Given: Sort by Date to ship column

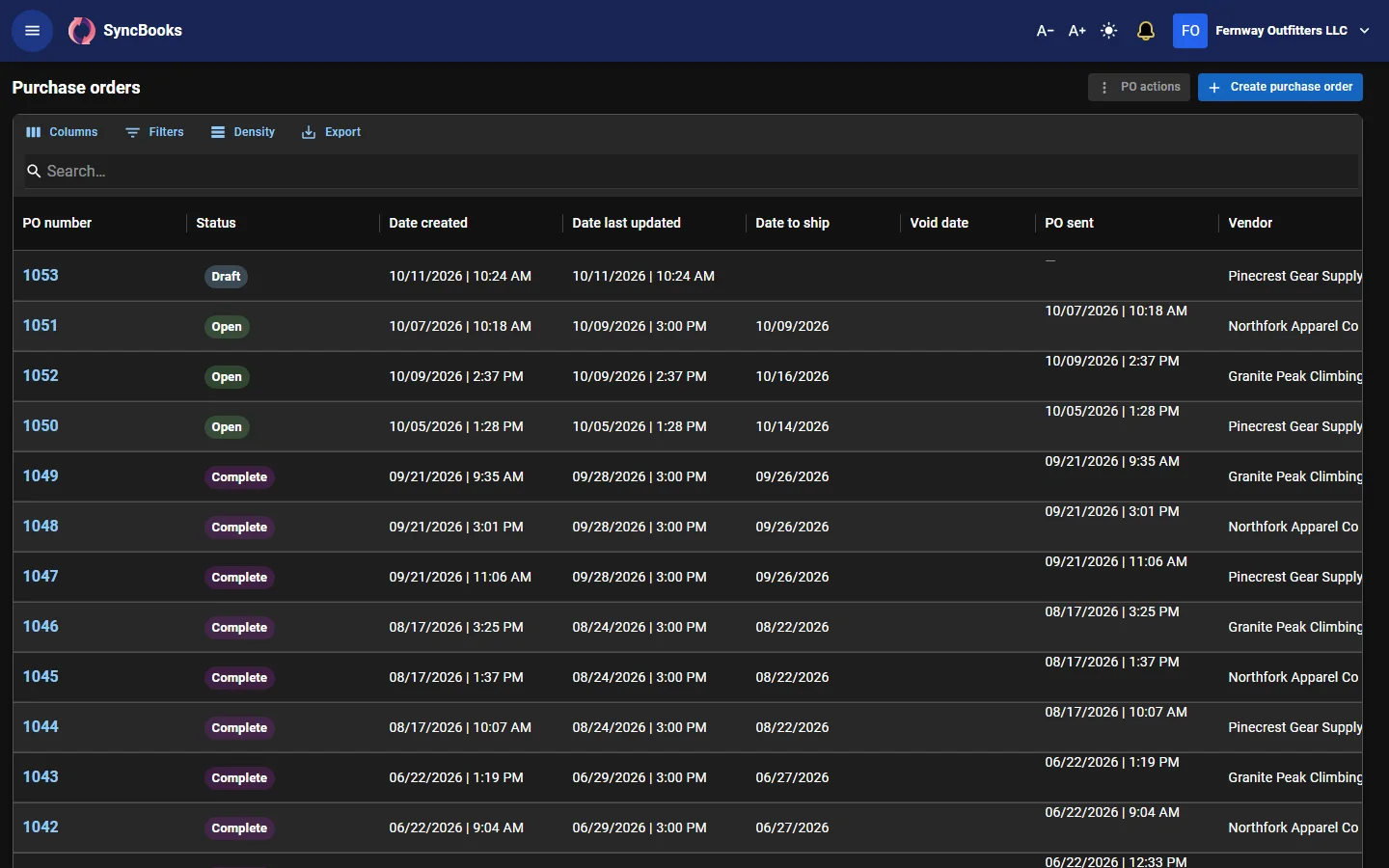Looking at the screenshot, I should click(x=792, y=223).
